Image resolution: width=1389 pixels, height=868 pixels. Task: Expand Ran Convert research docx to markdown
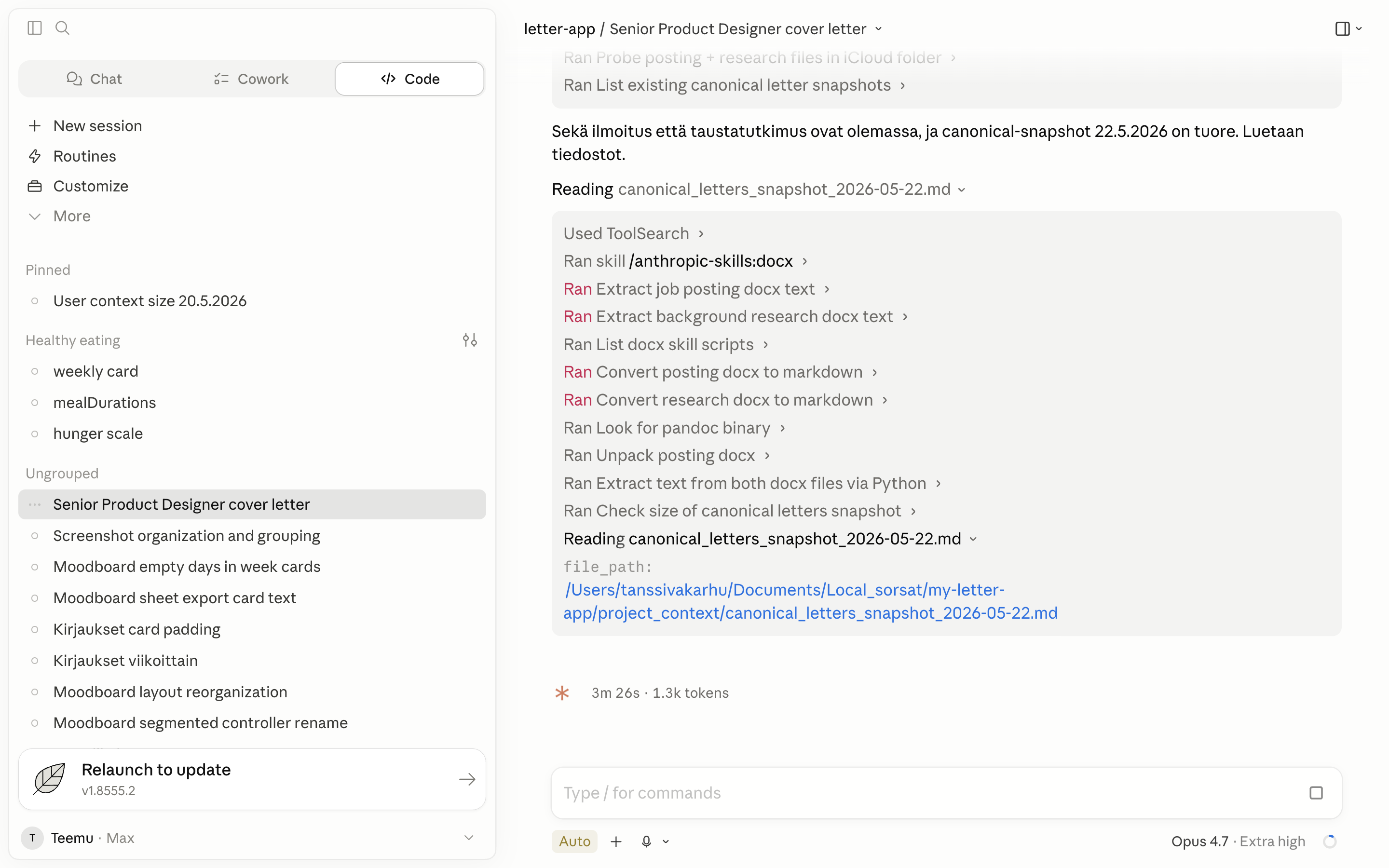[725, 400]
